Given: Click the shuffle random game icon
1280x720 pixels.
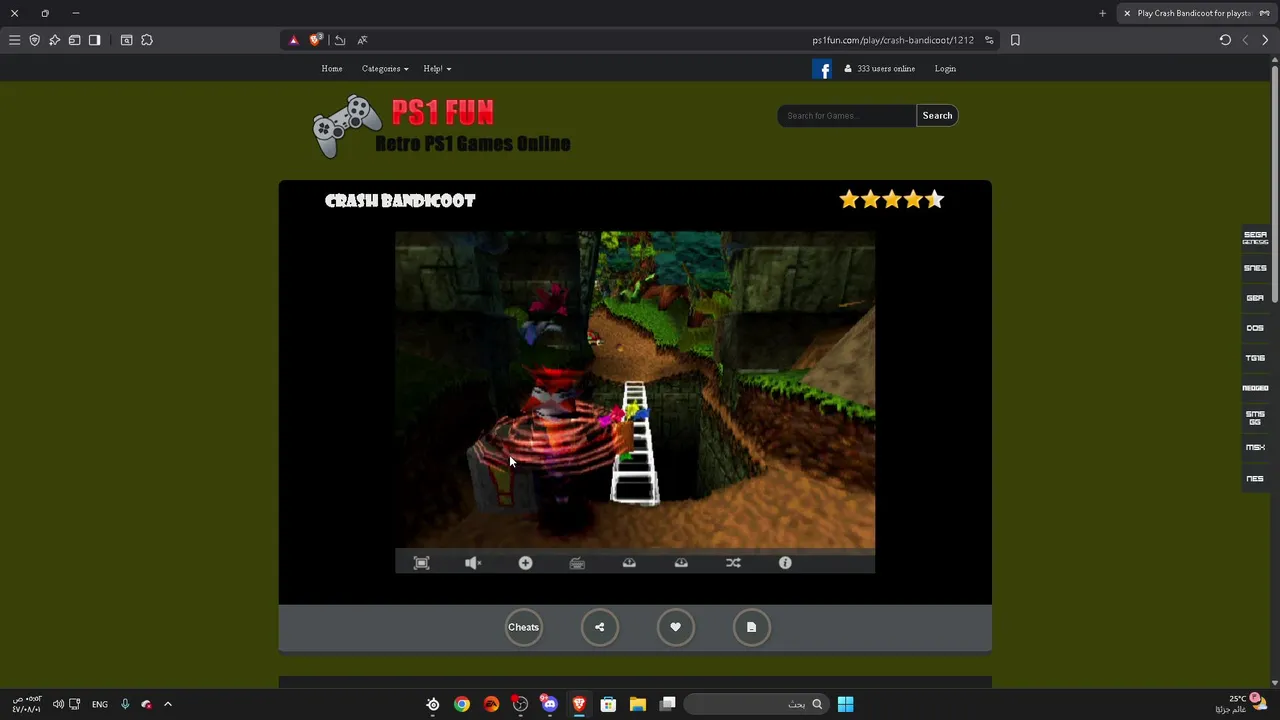Looking at the screenshot, I should pos(733,563).
